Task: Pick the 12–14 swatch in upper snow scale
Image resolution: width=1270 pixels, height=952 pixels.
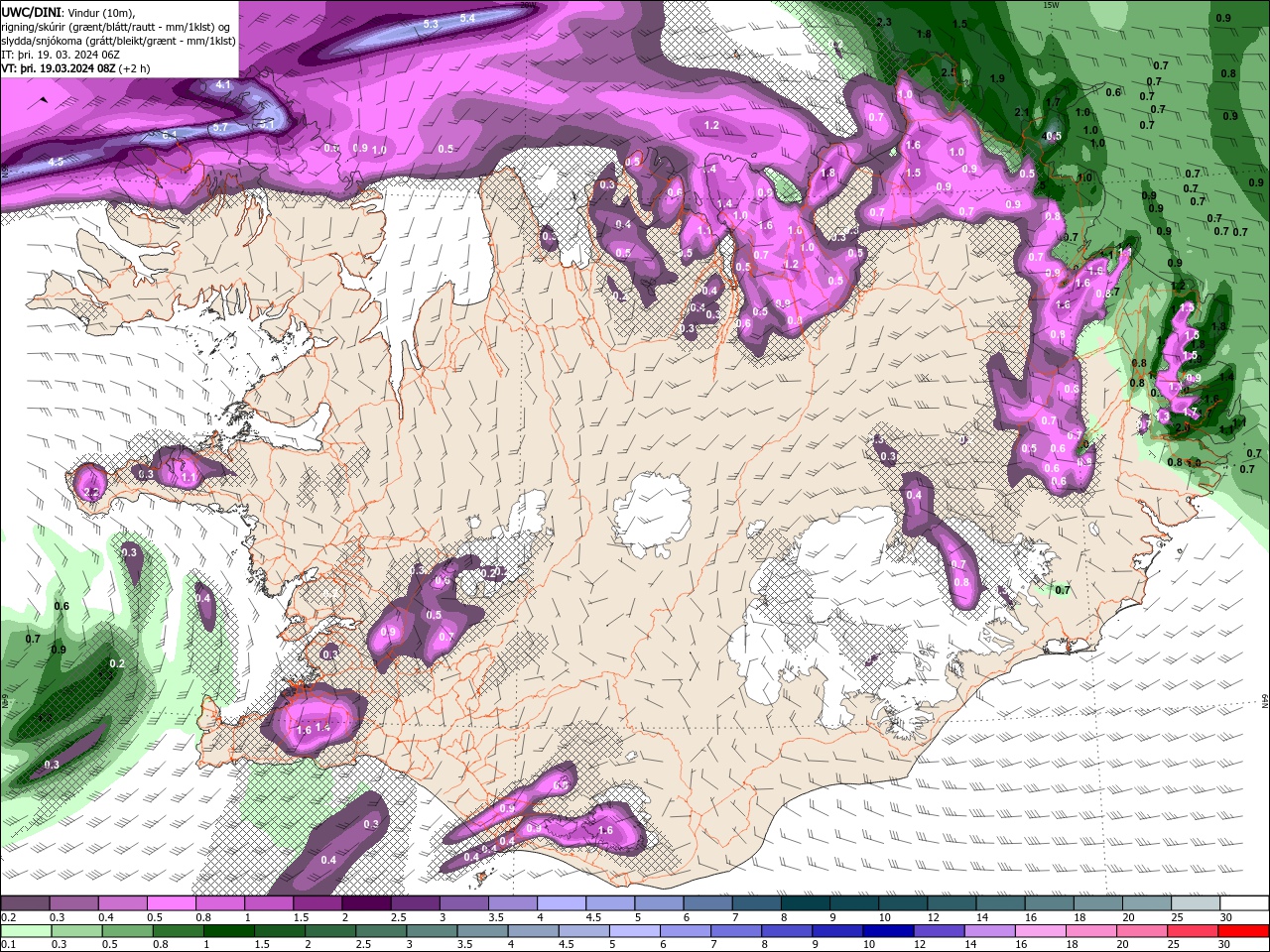Action: pyautogui.click(x=952, y=903)
